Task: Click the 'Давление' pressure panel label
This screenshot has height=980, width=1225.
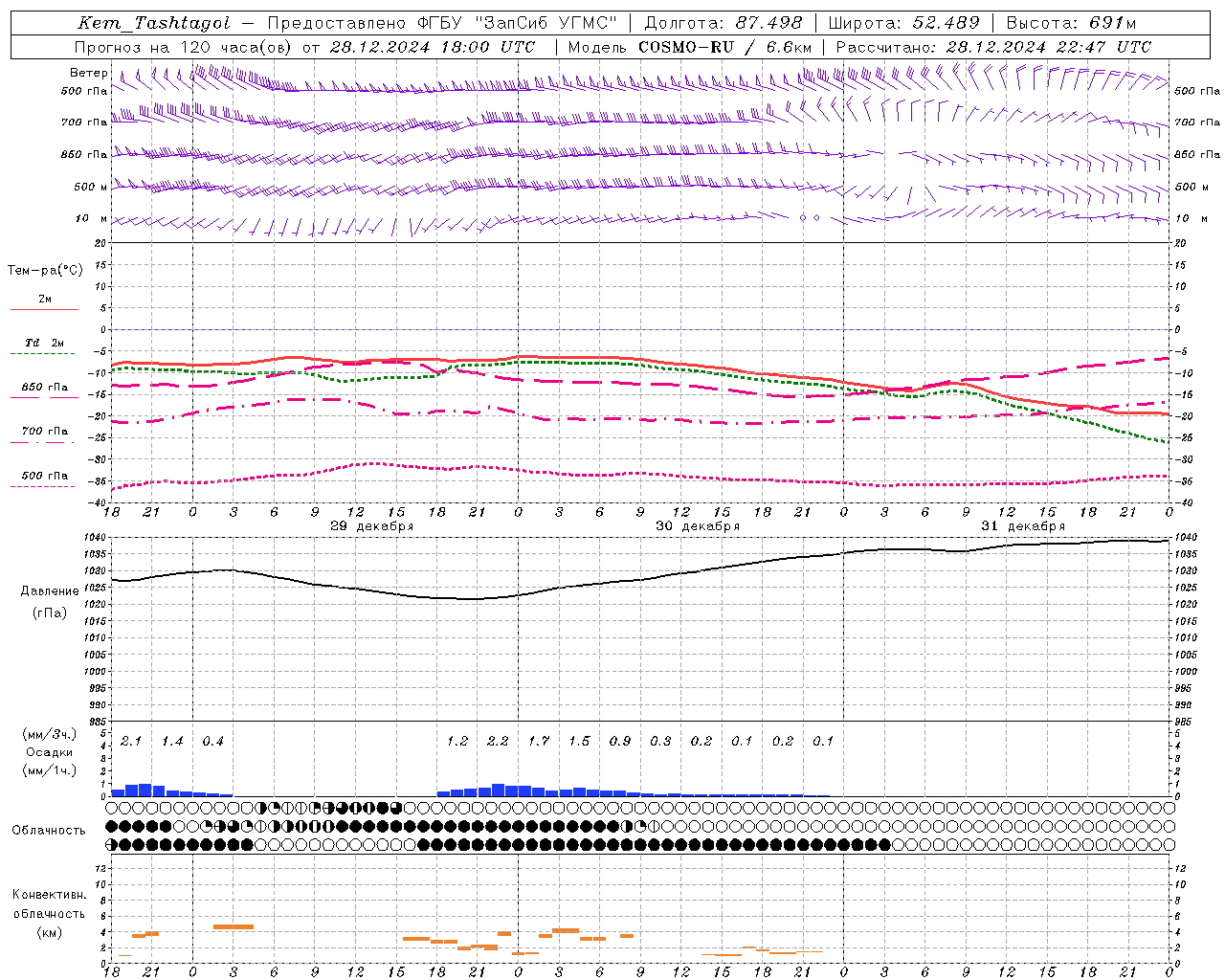Action: (50, 591)
